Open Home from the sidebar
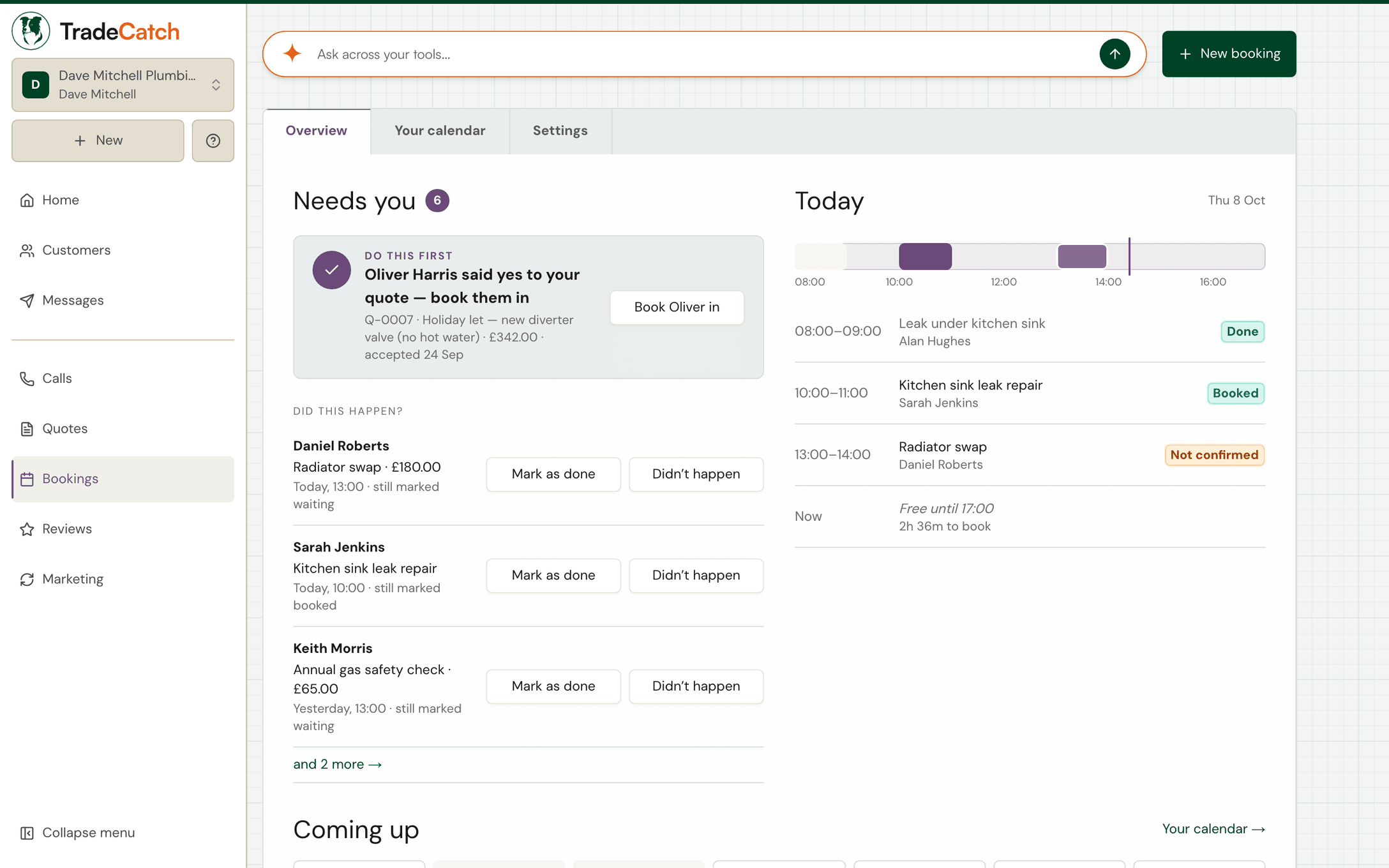This screenshot has height=868, width=1389. click(123, 200)
